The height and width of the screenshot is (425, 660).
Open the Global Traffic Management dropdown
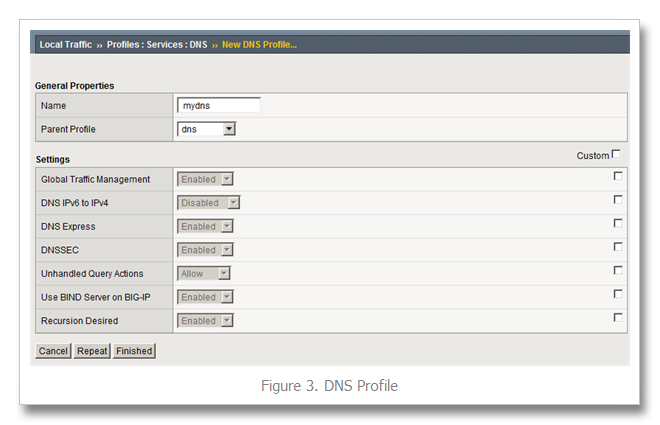click(x=205, y=179)
